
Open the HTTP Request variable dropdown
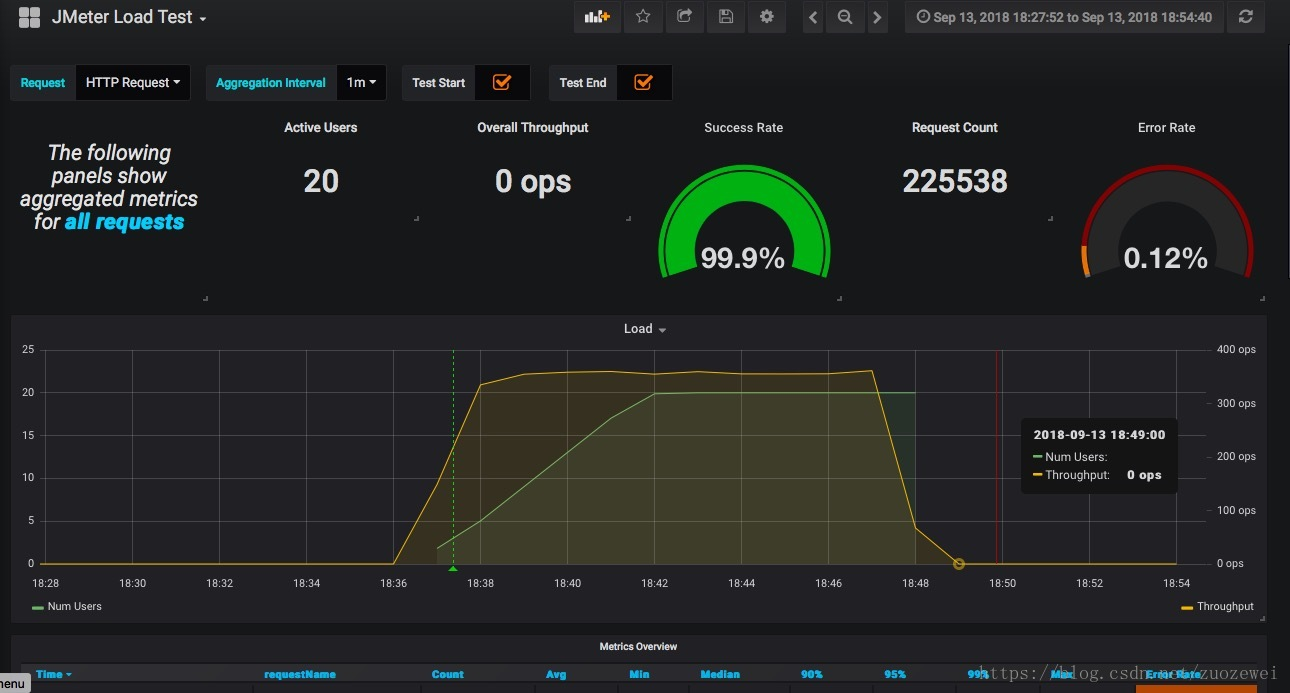133,83
